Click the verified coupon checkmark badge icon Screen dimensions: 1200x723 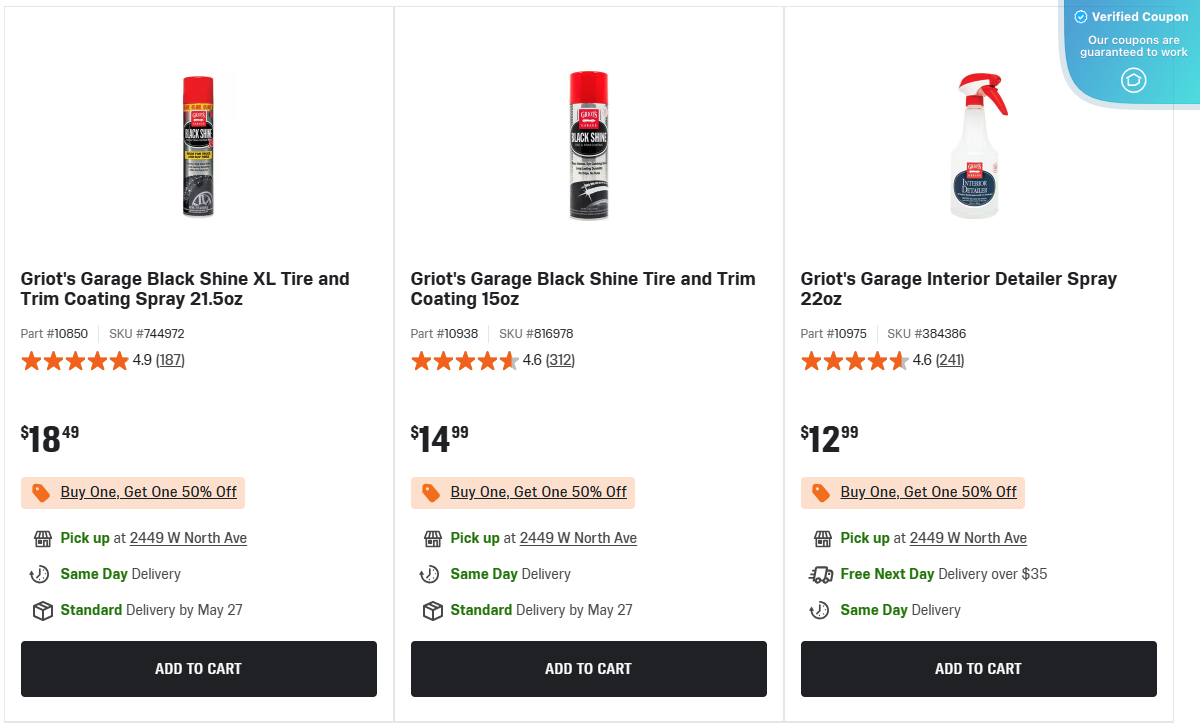[x=1080, y=16]
